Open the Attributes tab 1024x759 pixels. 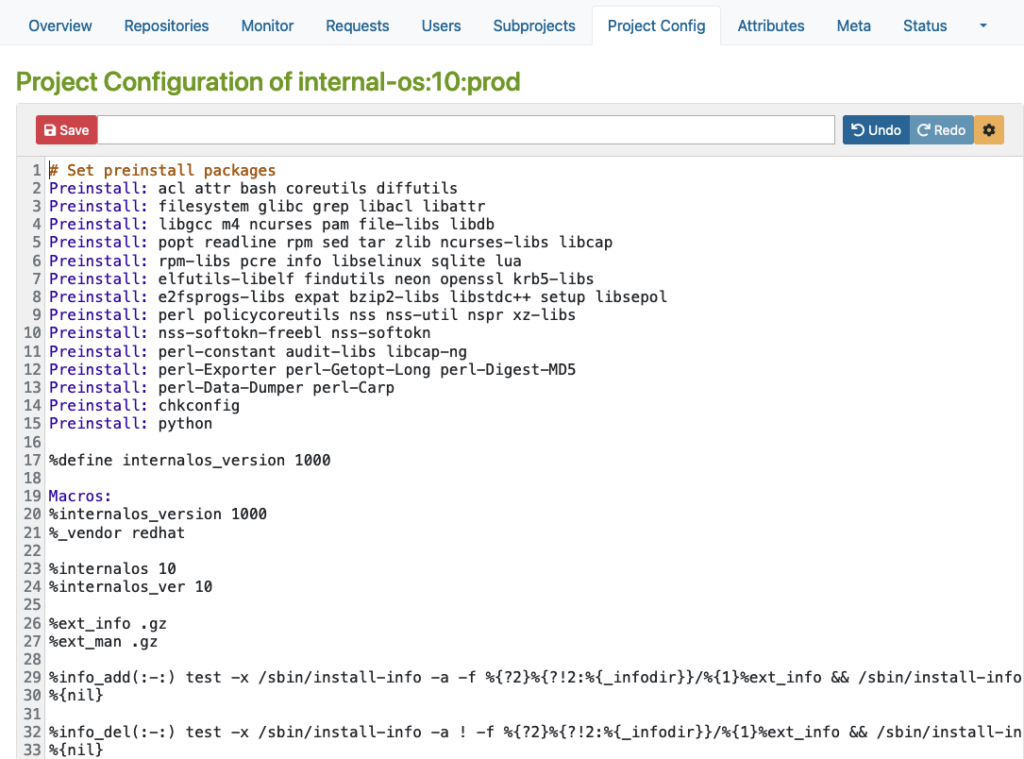(x=771, y=26)
